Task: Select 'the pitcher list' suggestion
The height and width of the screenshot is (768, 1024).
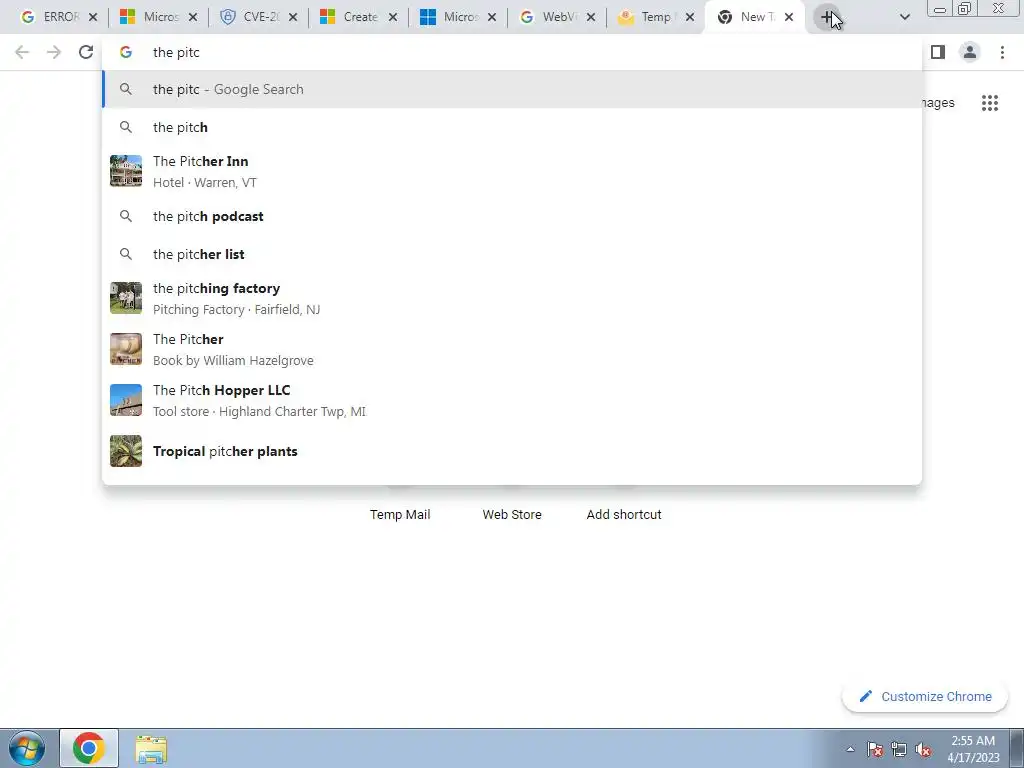Action: click(512, 254)
